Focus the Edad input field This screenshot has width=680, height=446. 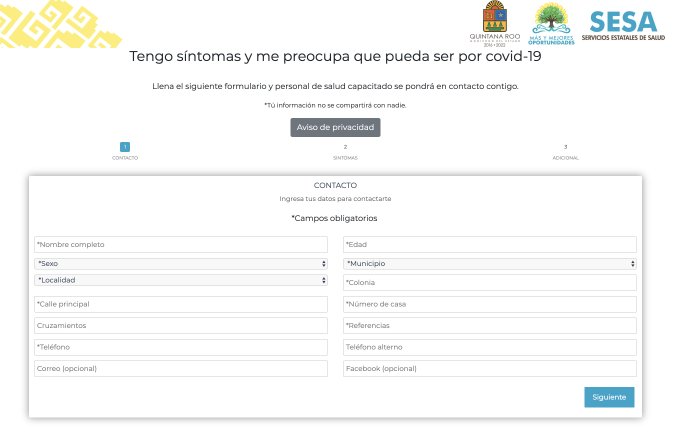point(490,245)
